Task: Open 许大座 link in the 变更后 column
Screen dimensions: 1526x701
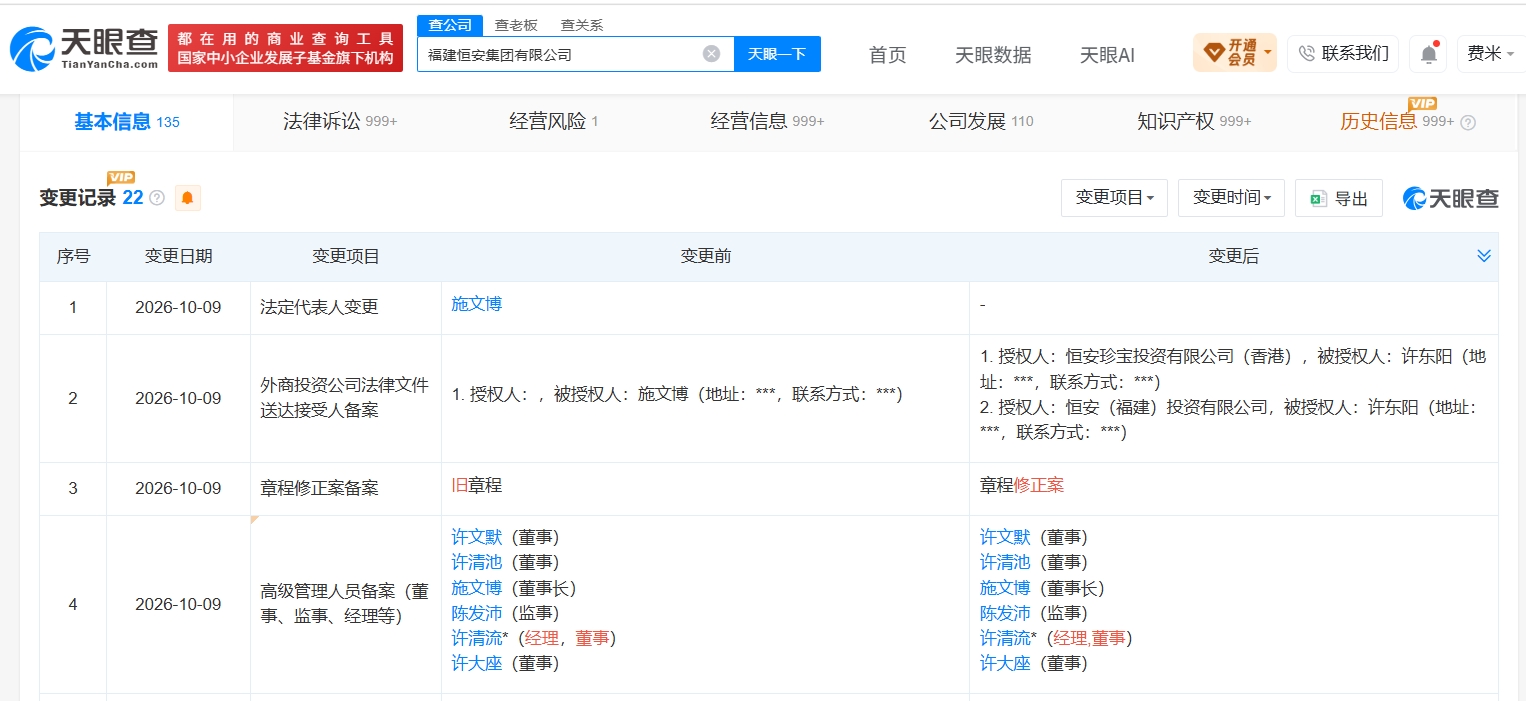Action: [x=1005, y=663]
